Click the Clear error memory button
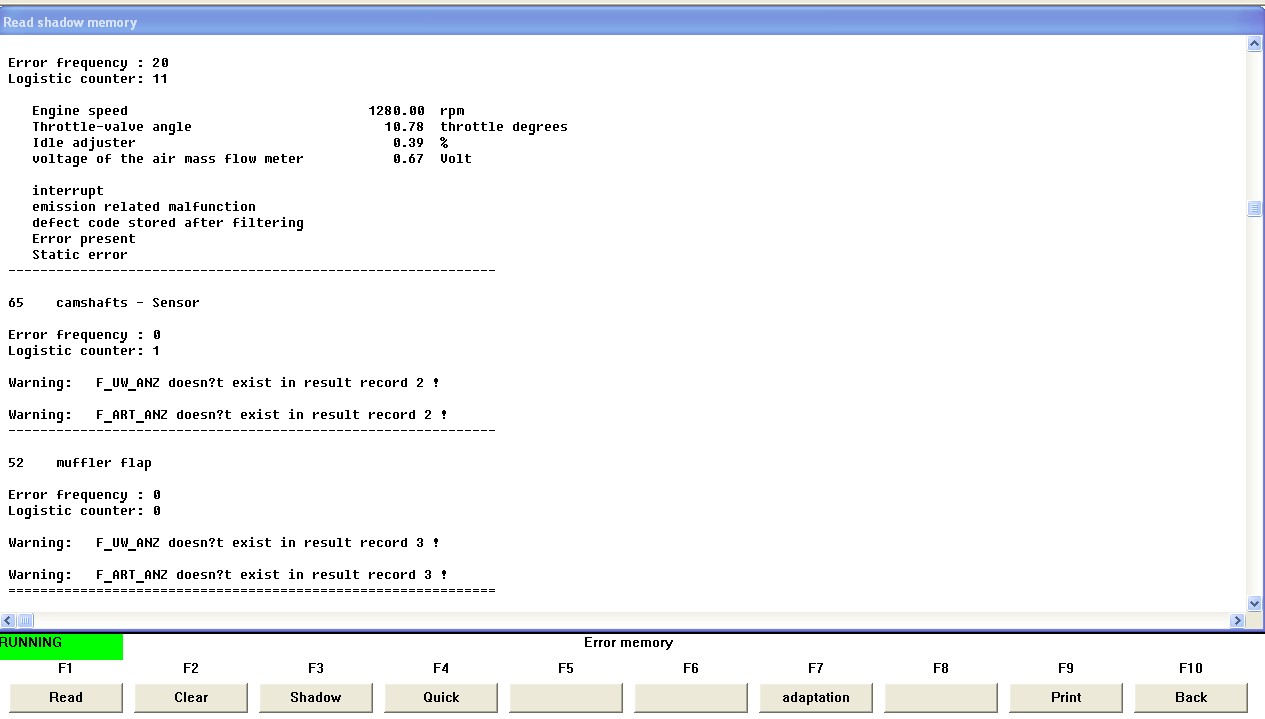Screen dimensions: 1265x719 (x=191, y=697)
